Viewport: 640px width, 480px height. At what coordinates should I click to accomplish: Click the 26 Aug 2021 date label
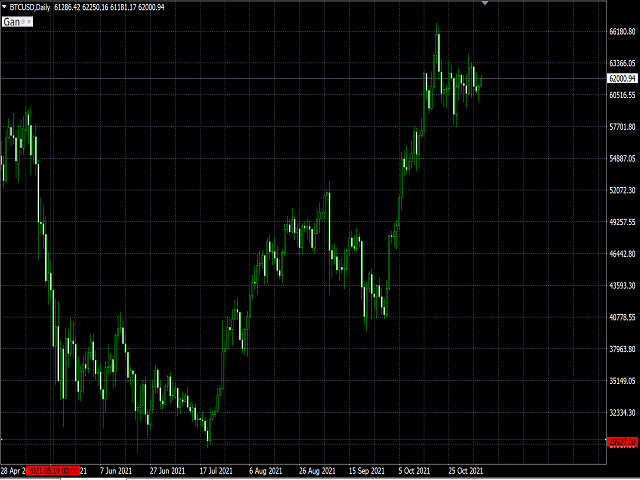[x=317, y=471]
